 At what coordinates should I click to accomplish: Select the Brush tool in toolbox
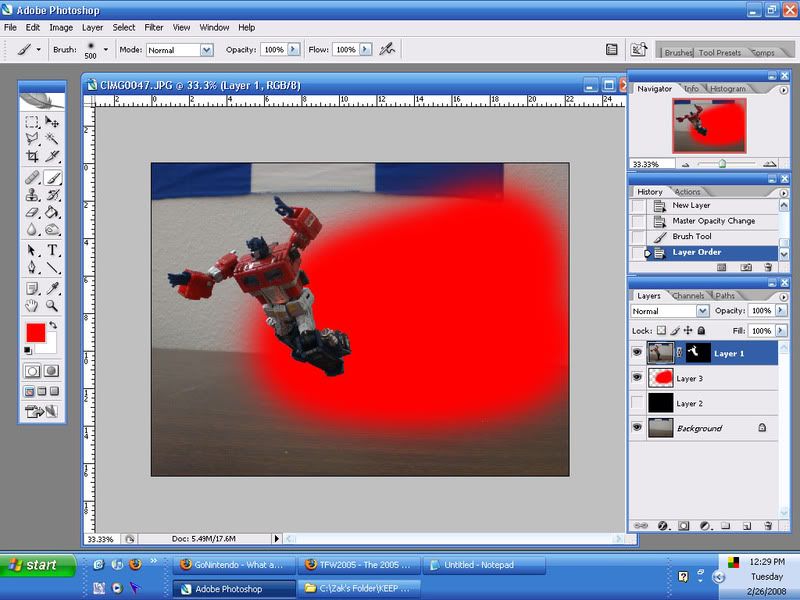pos(52,178)
